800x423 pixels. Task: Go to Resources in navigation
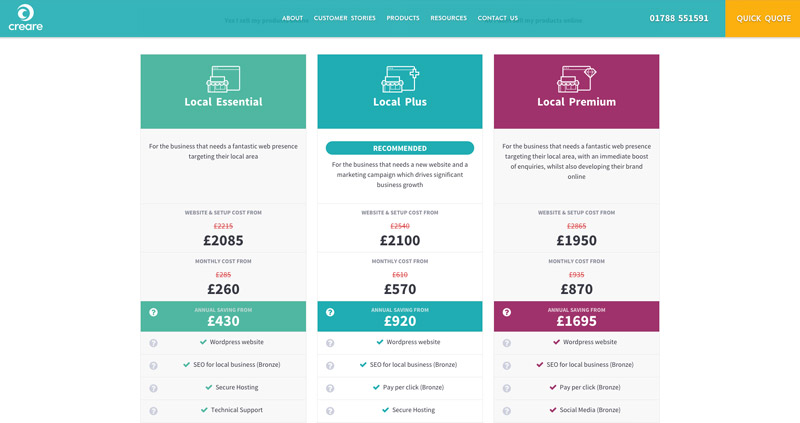pos(448,18)
